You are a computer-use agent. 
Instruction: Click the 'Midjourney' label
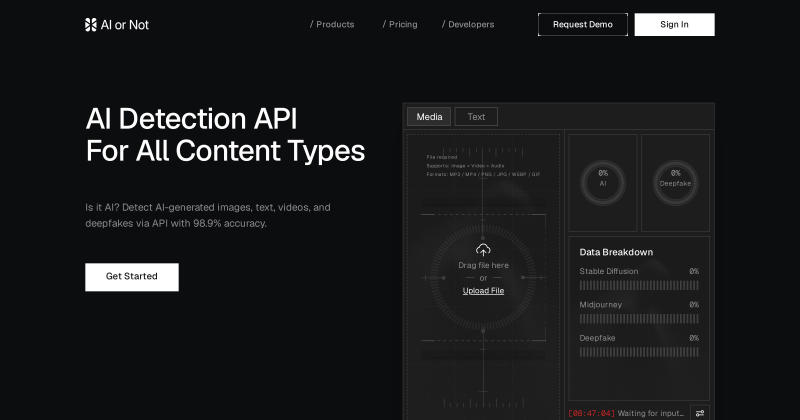(601, 305)
